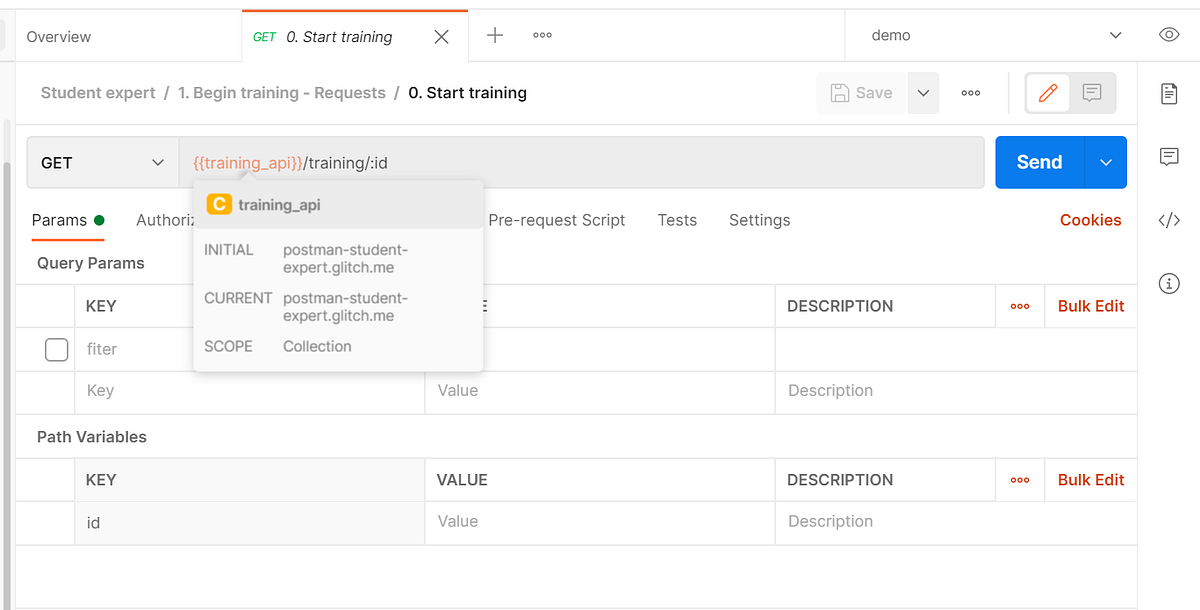This screenshot has width=1200, height=610.
Task: Open request actions three-dot menu beside Save
Action: 970,93
